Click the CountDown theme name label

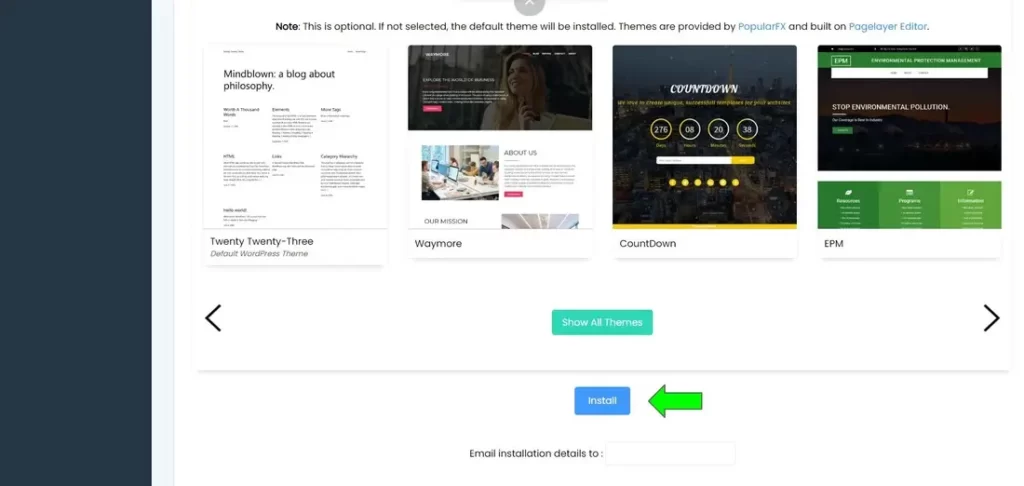point(648,243)
